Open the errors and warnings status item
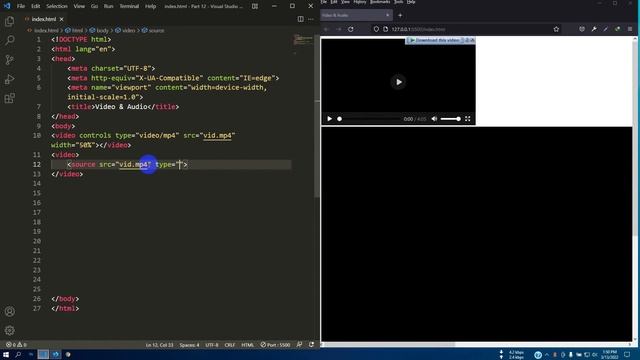This screenshot has width=640, height=360. coord(16,345)
